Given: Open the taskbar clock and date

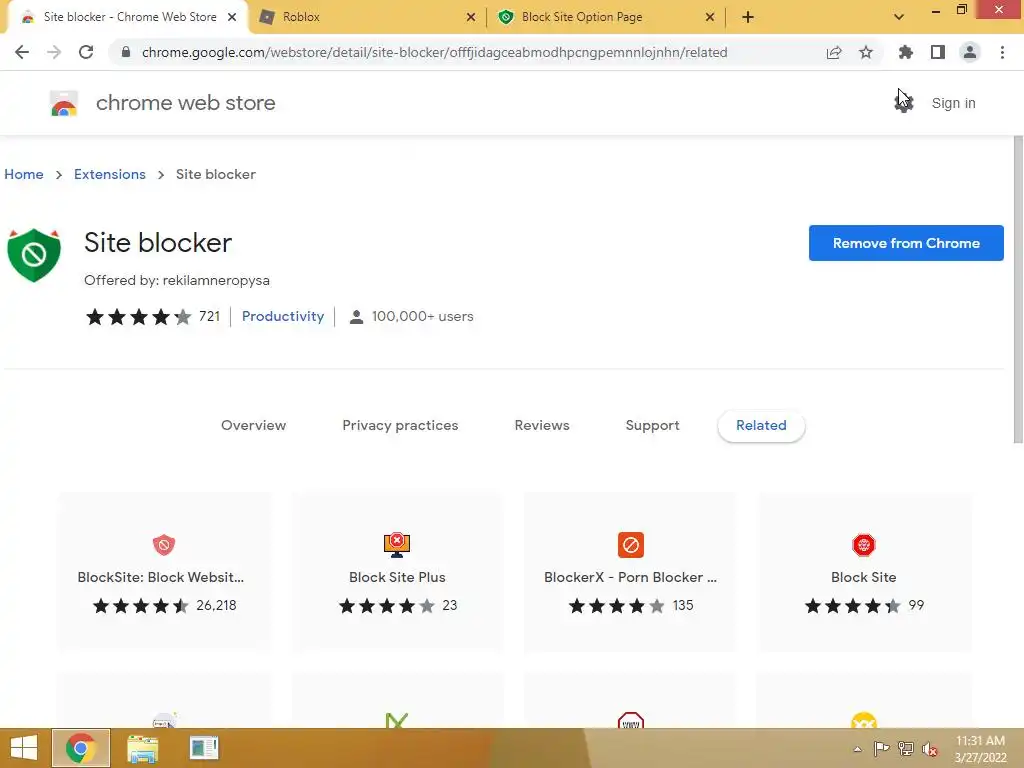Looking at the screenshot, I should (x=980, y=749).
